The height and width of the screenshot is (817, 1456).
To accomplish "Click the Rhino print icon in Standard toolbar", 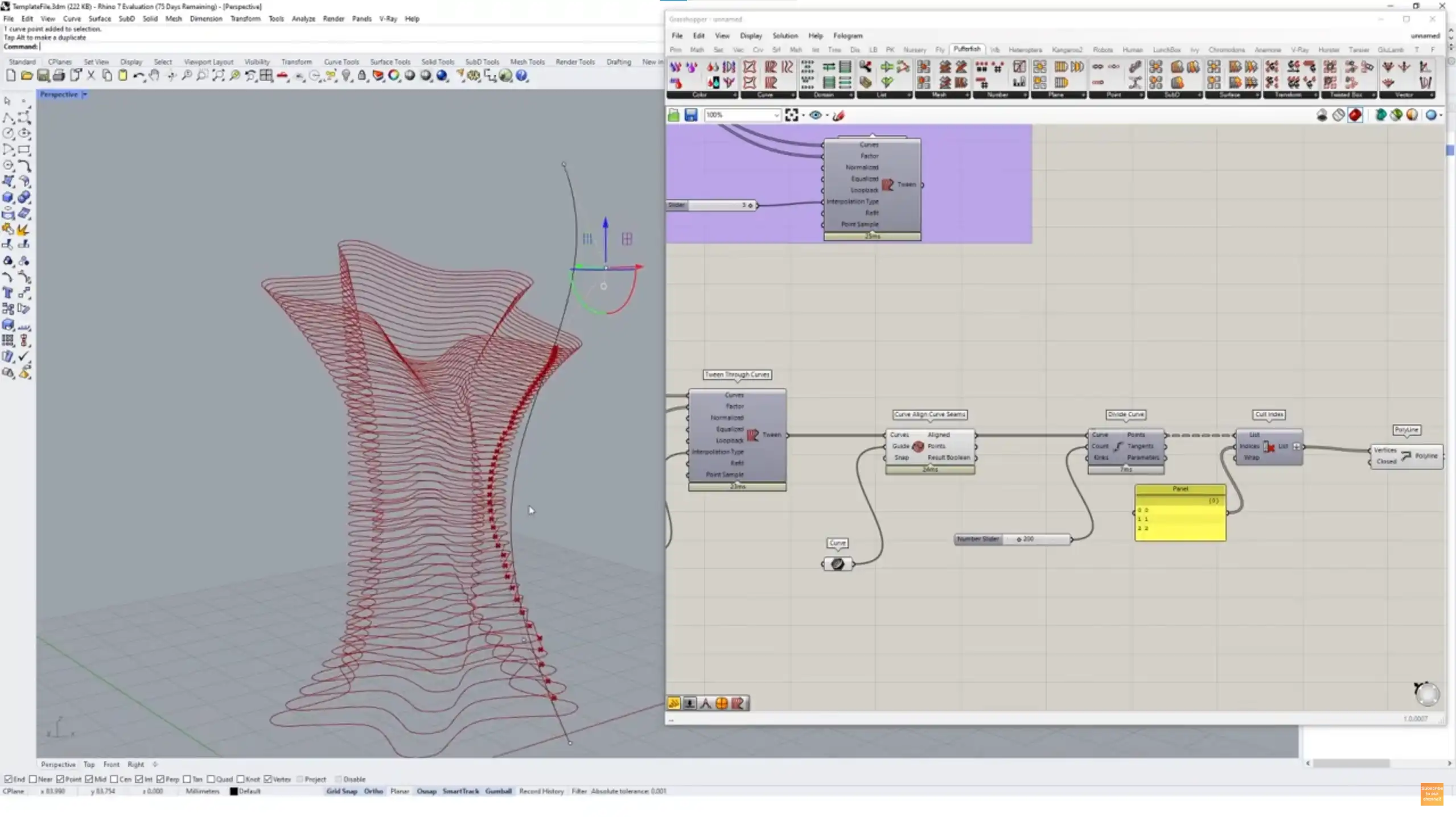I will point(59,76).
